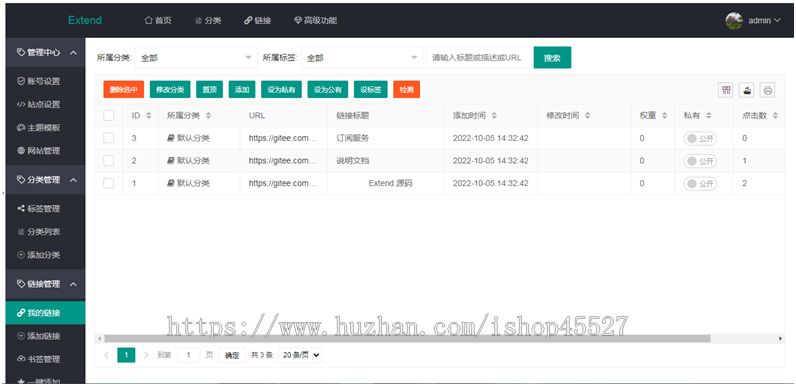Sort by 点击数 column arrows
Viewport: 796px width, 386px height.
coord(775,116)
